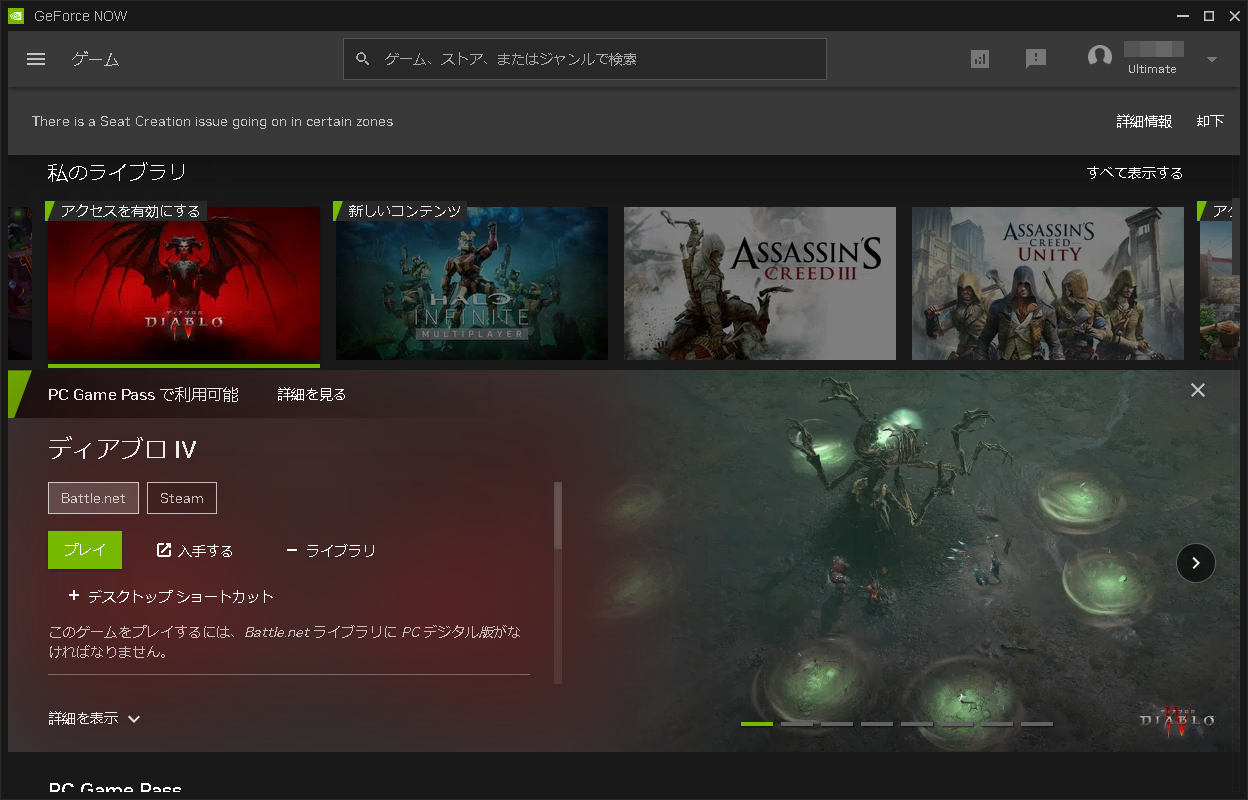Click the 入手する link
The height and width of the screenshot is (800, 1248).
[x=195, y=550]
